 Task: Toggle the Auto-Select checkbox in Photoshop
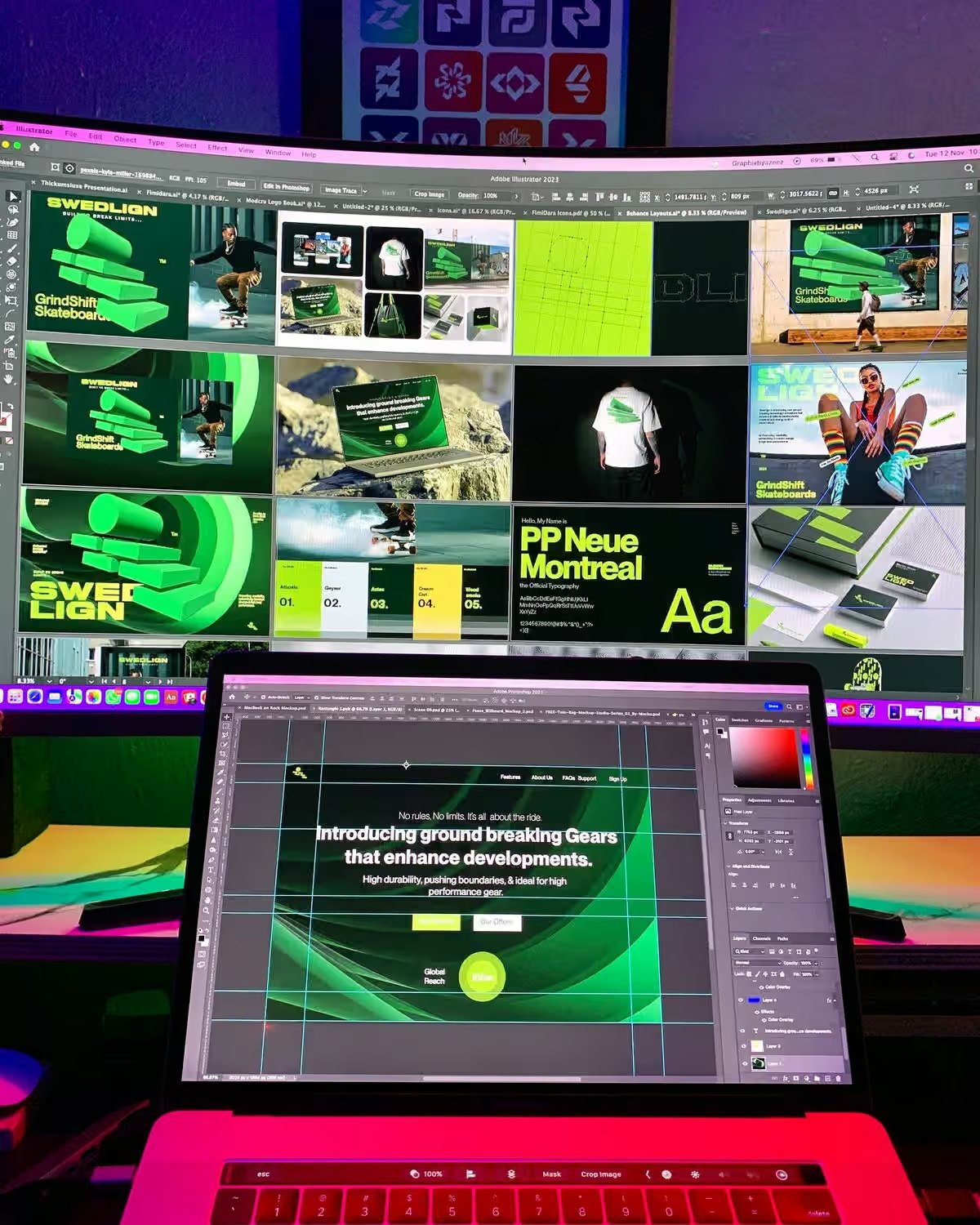(x=263, y=697)
